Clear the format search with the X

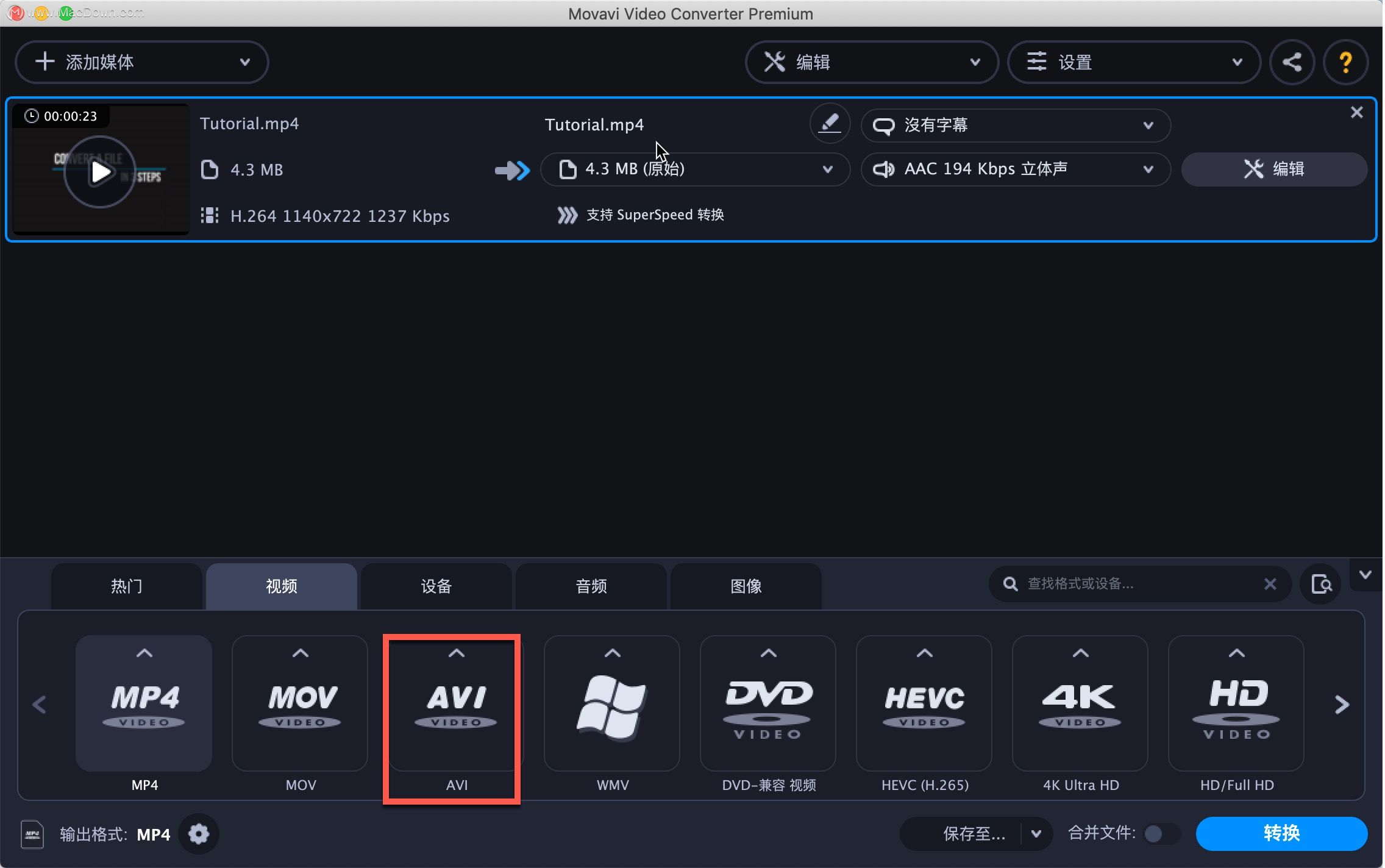pyautogui.click(x=1270, y=584)
